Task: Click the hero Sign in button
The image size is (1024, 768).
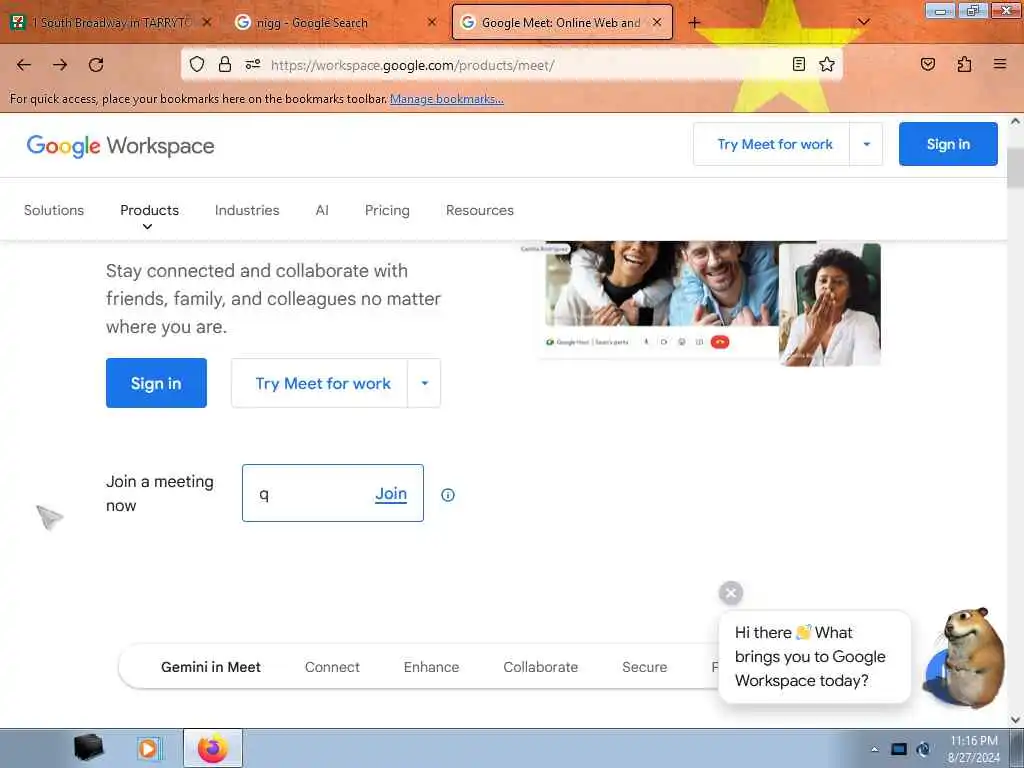Action: point(156,383)
